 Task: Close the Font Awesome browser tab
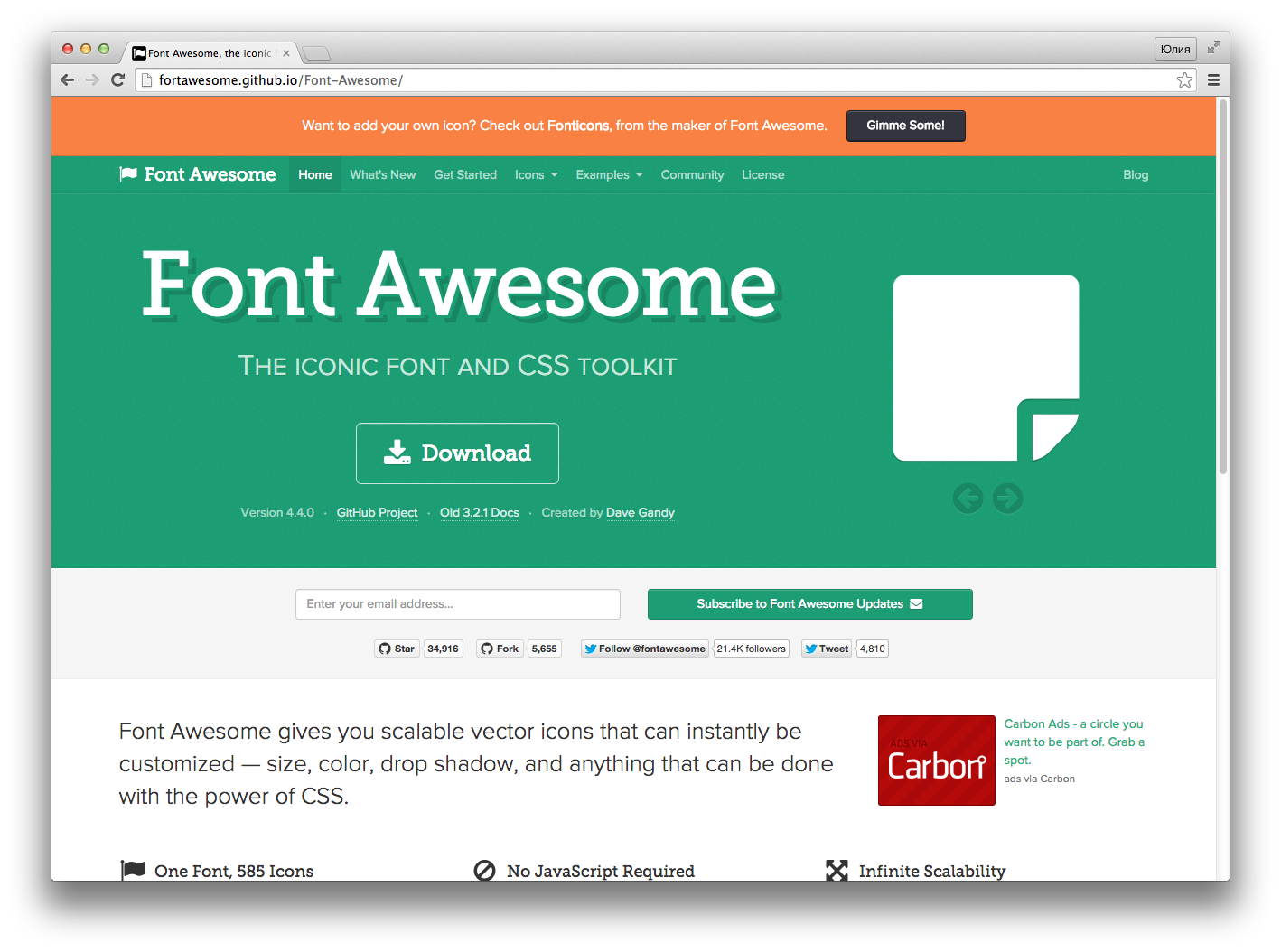(286, 53)
